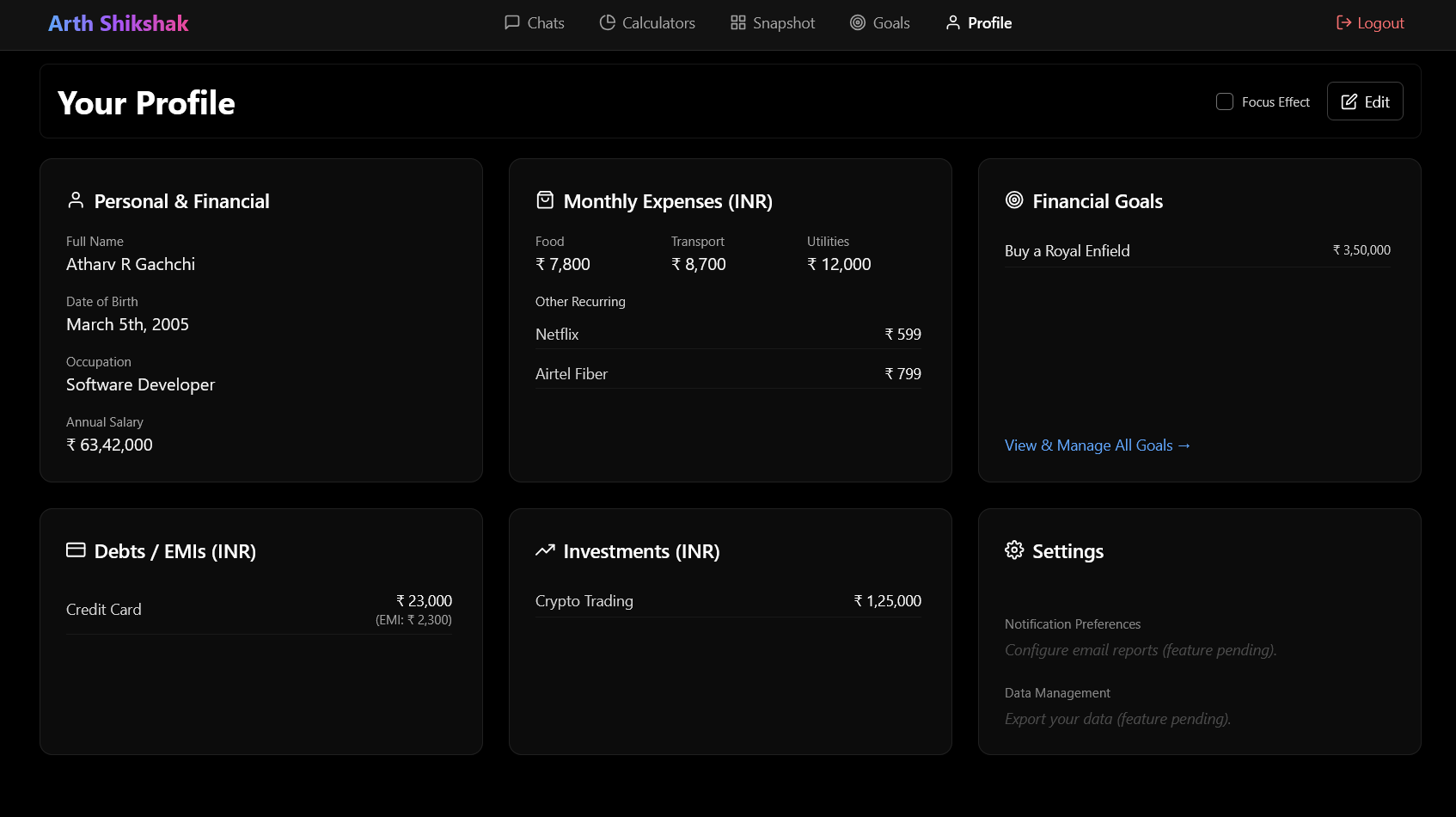Click the Snapshot grid icon
Image resolution: width=1456 pixels, height=817 pixels.
pyautogui.click(x=738, y=22)
